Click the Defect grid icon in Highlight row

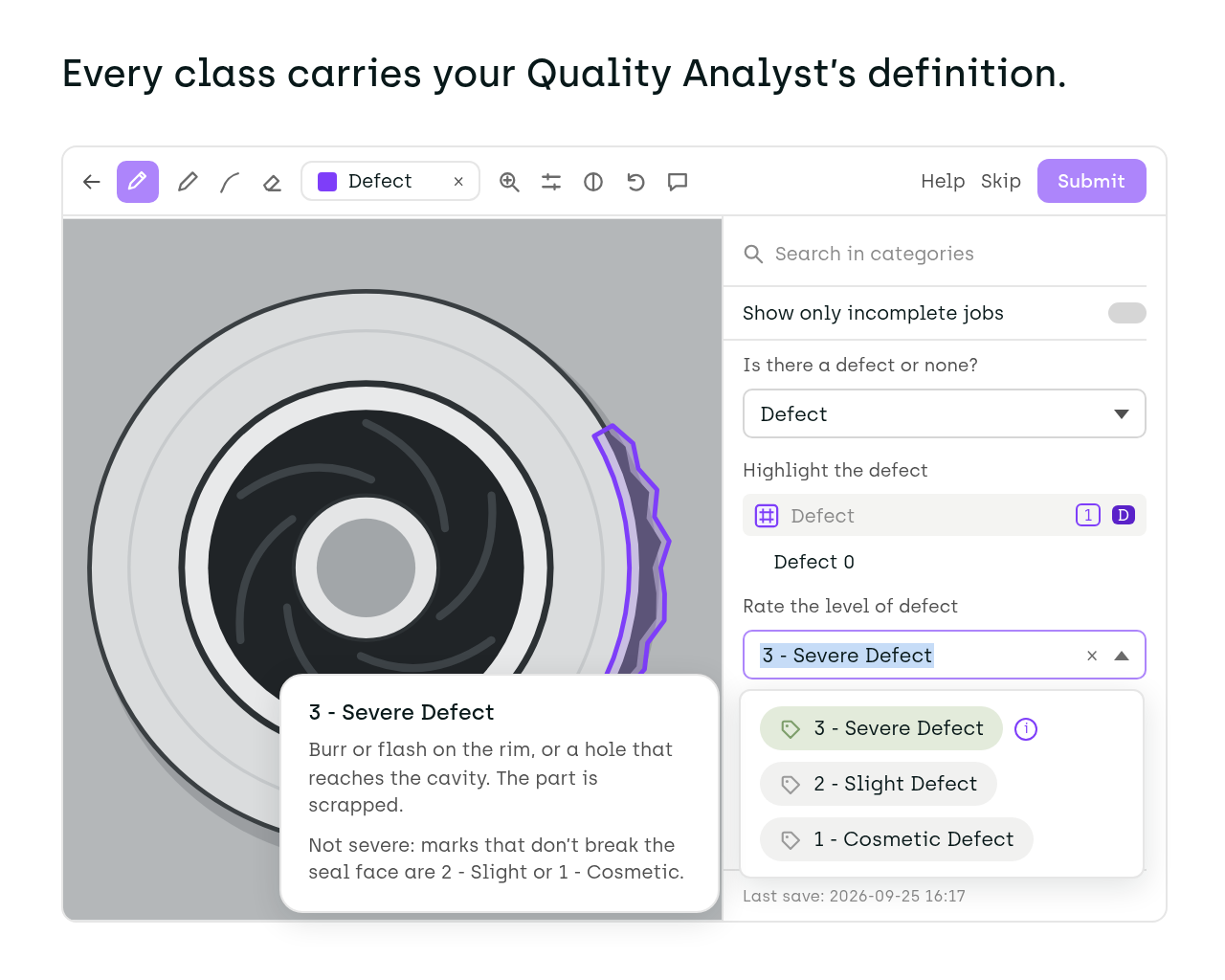coord(767,516)
